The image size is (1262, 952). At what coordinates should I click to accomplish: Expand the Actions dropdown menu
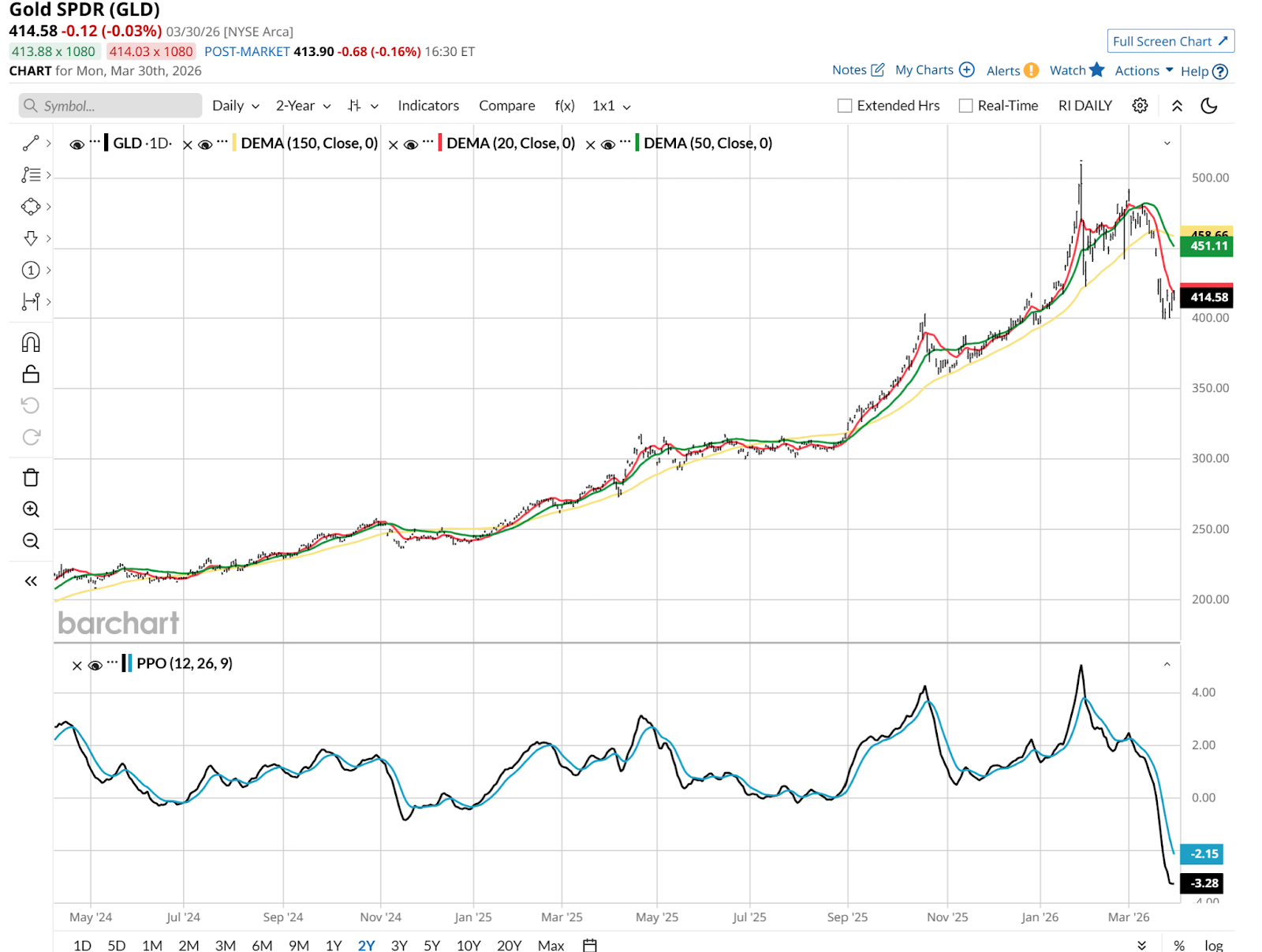1144,70
